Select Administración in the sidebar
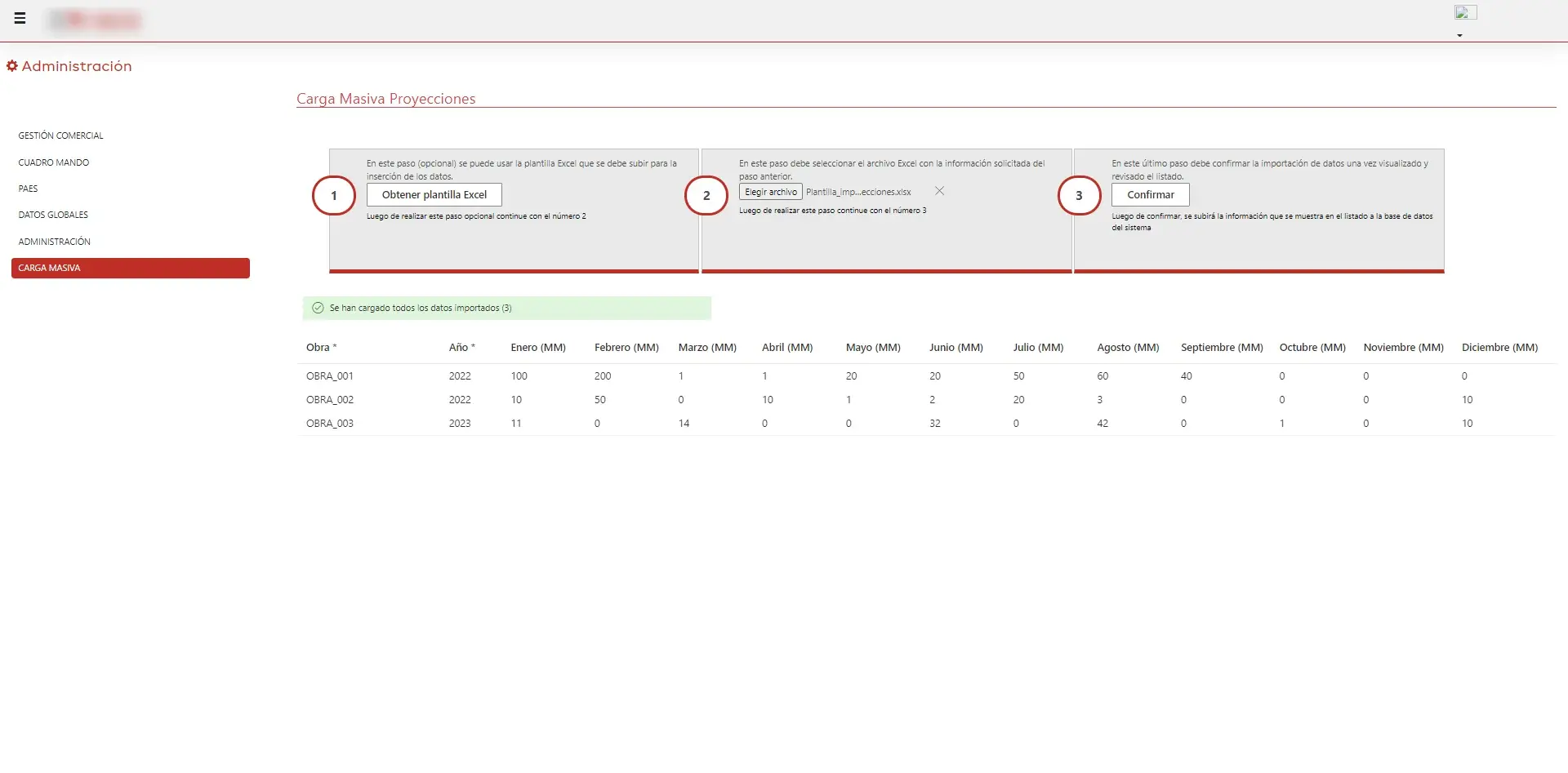This screenshot has height=773, width=1568. click(55, 242)
